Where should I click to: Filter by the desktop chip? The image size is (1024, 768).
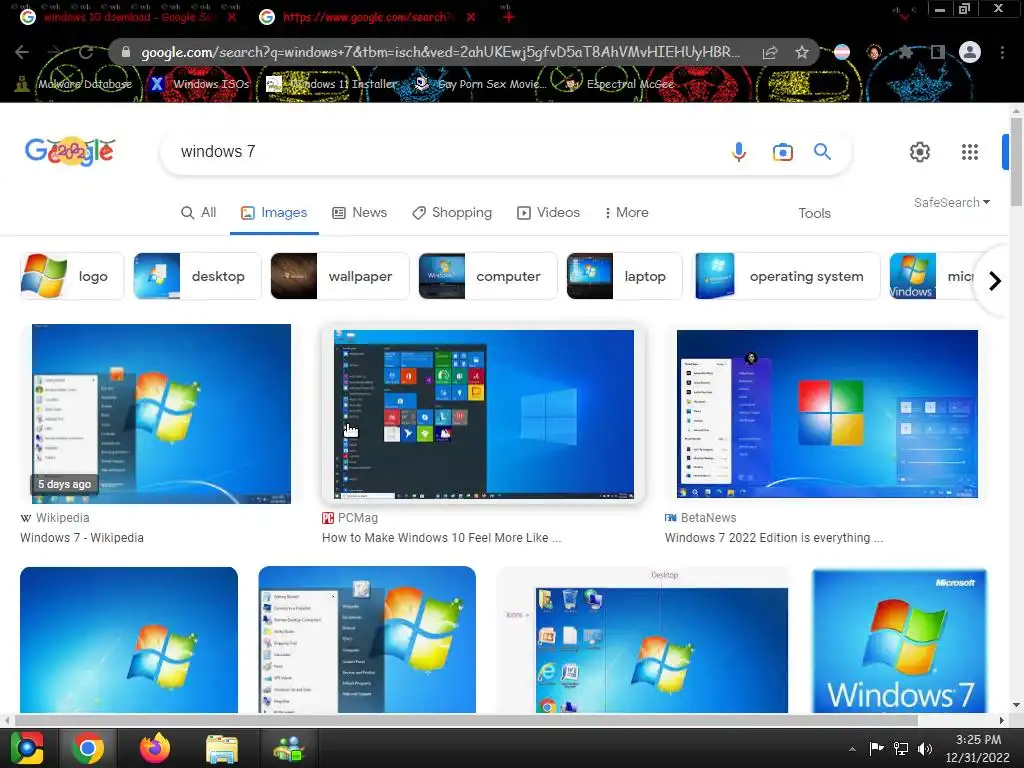tap(197, 276)
